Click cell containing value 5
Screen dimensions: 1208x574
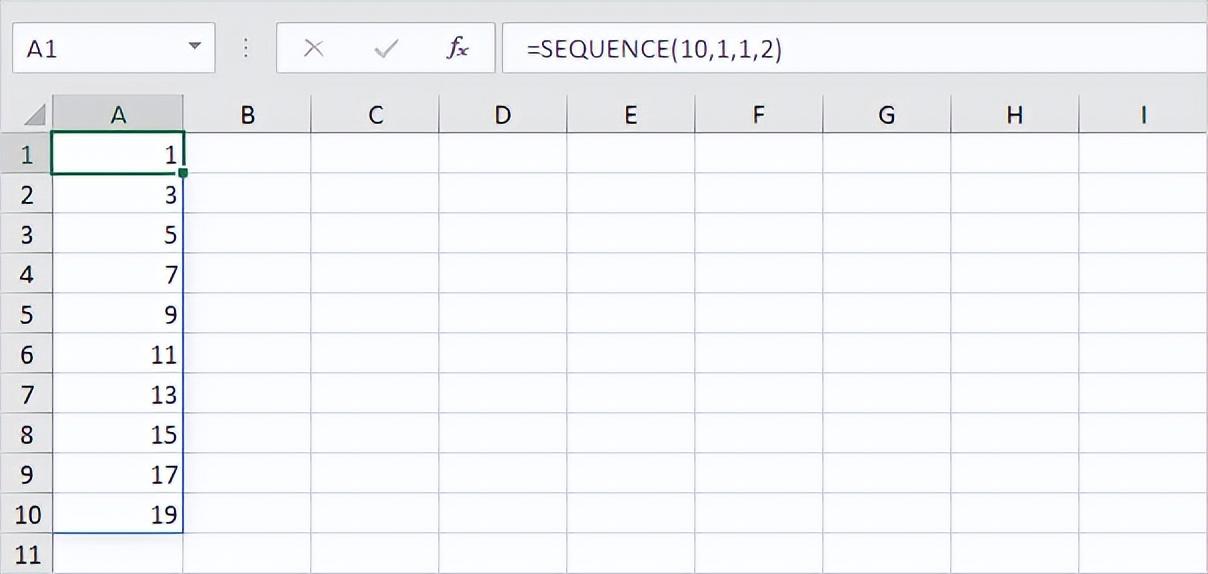click(x=118, y=234)
